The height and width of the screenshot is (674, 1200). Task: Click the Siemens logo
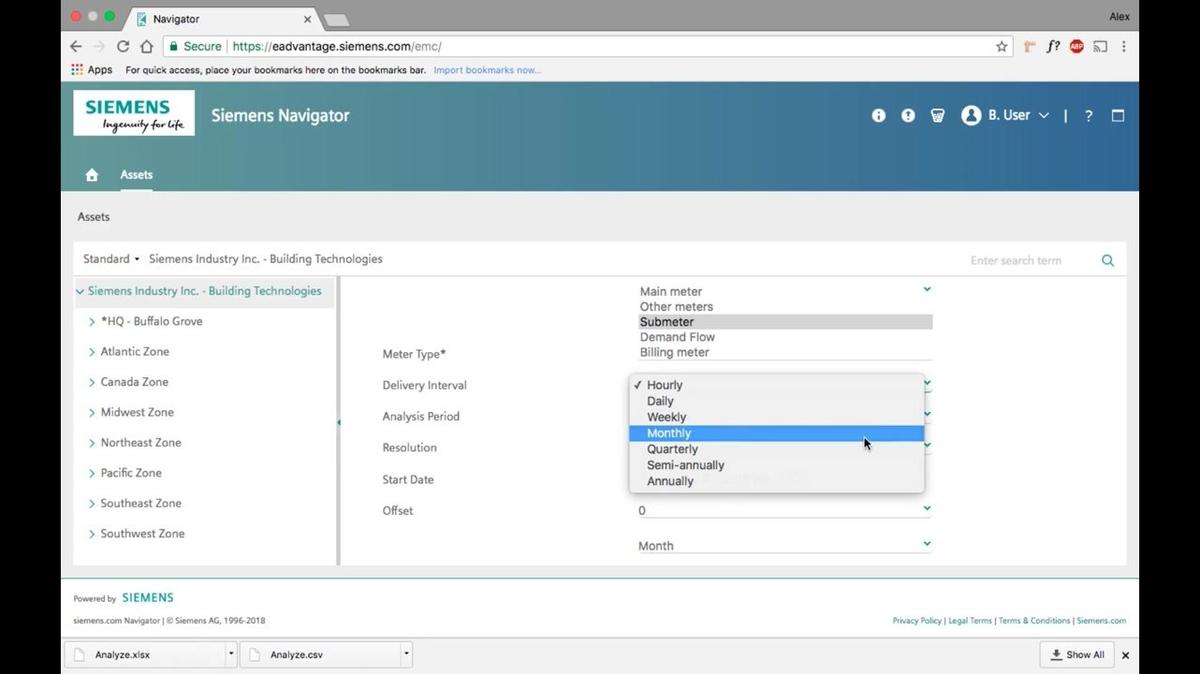click(134, 113)
